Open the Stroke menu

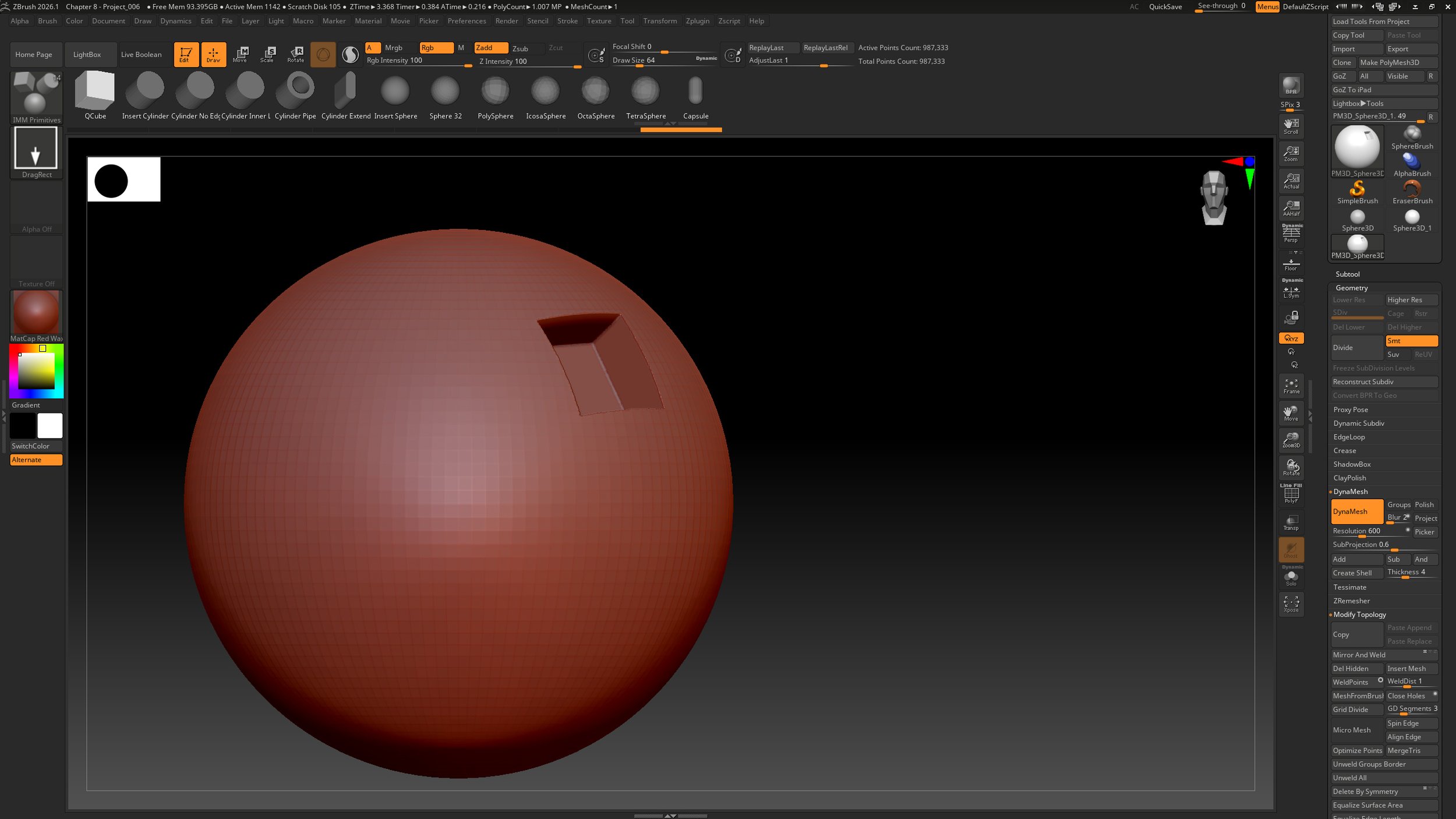567,21
